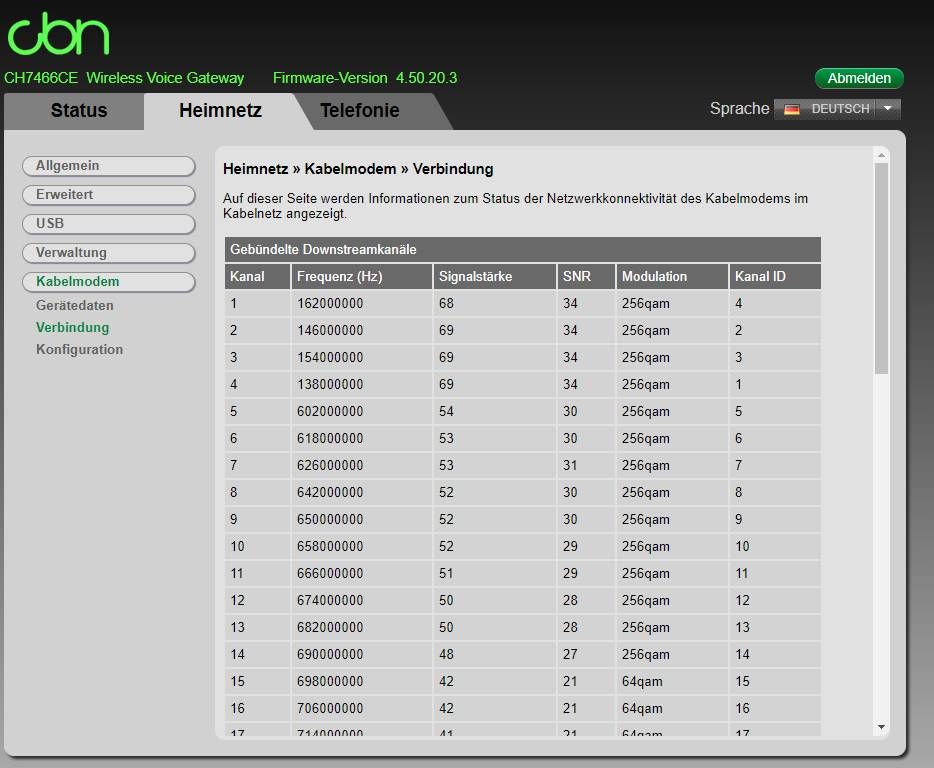Viewport: 934px width, 768px height.
Task: Click the Firmware-Version 4.50.20.3 text
Action: [x=365, y=78]
